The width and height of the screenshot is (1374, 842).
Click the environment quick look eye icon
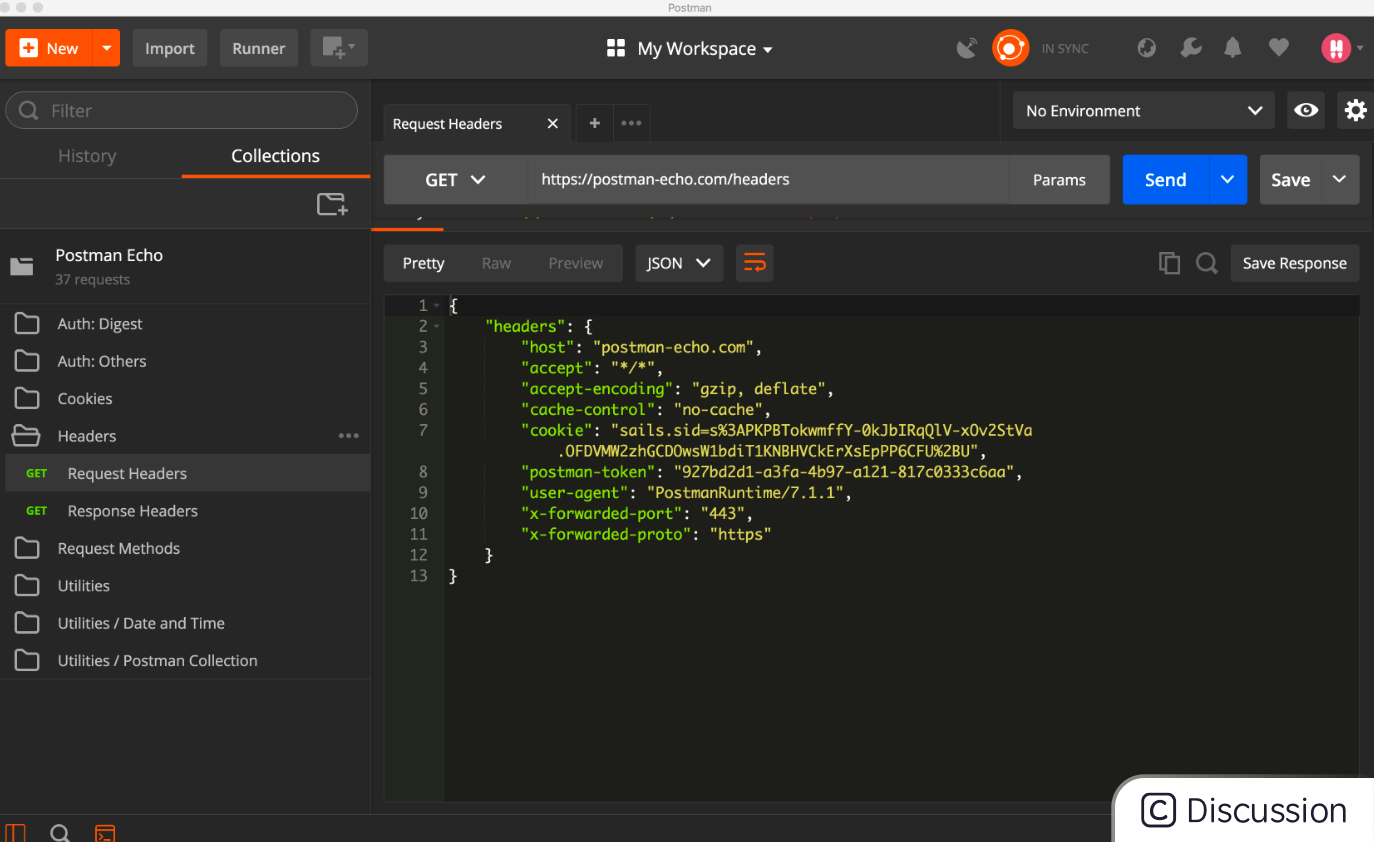coord(1306,111)
